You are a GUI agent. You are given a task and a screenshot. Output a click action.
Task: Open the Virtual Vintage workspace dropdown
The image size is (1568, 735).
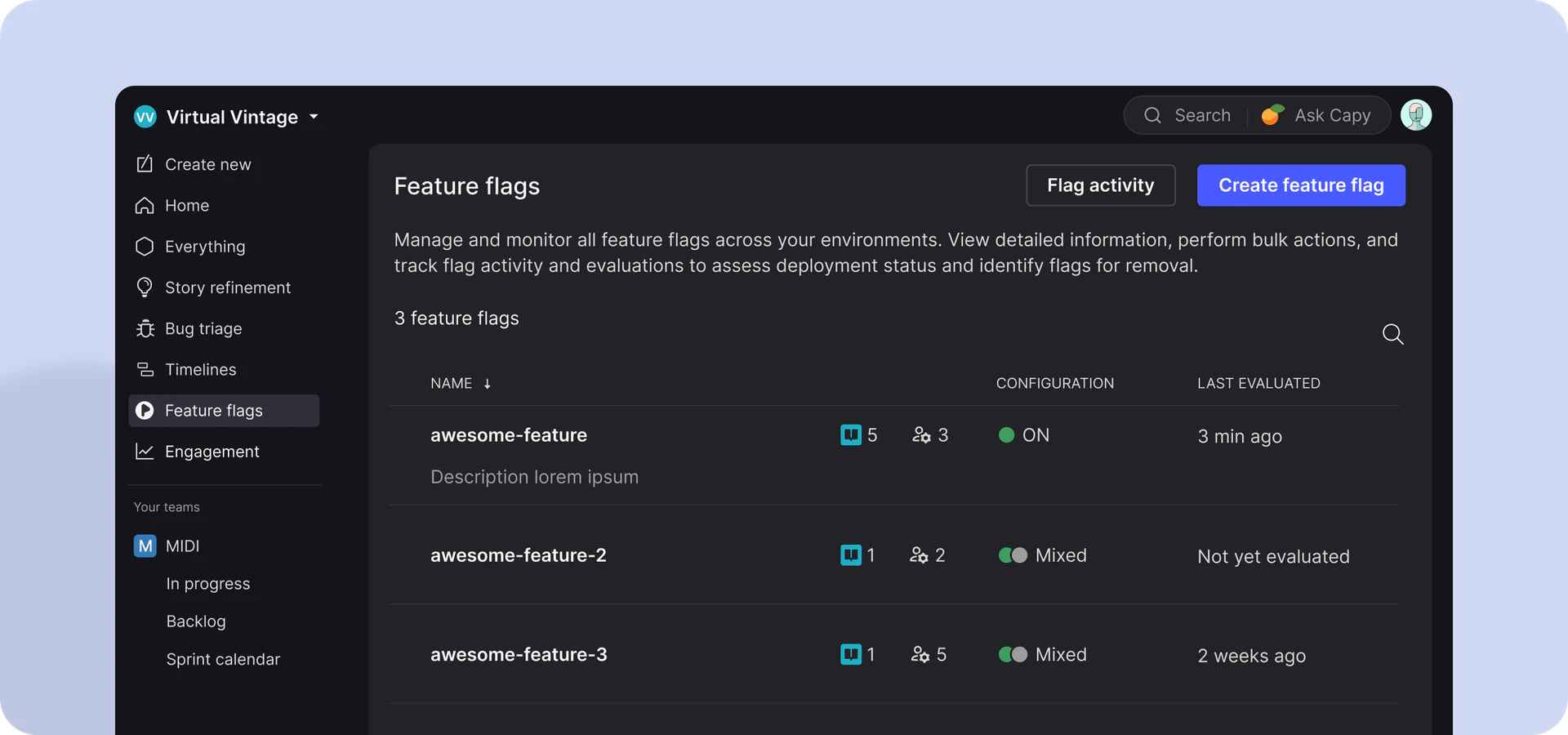tap(314, 117)
